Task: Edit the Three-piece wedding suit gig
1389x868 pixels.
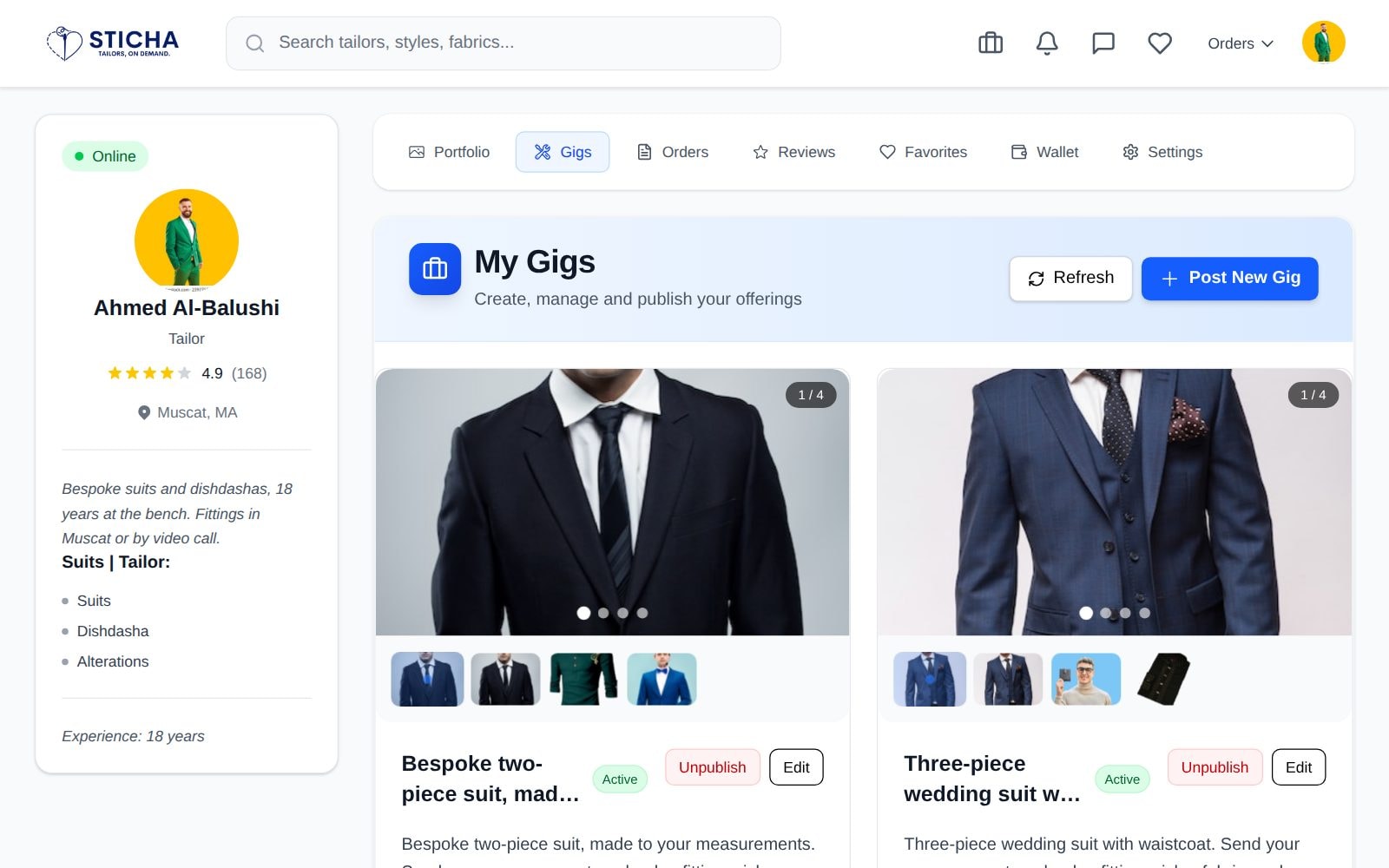Action: [x=1299, y=767]
